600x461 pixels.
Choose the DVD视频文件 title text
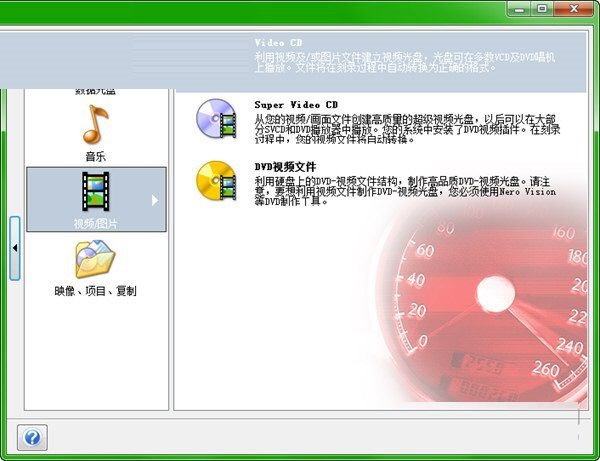pos(288,165)
